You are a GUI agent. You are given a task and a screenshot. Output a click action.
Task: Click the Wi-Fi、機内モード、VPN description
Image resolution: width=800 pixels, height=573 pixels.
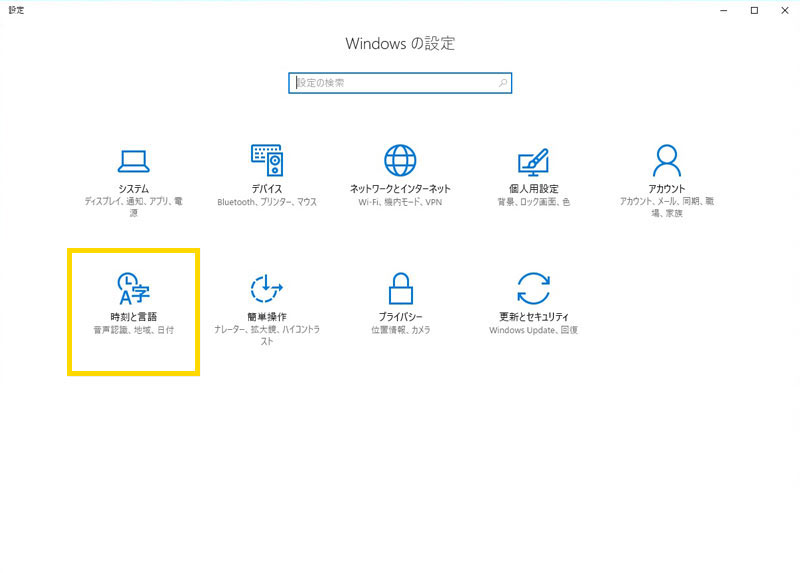coord(400,202)
